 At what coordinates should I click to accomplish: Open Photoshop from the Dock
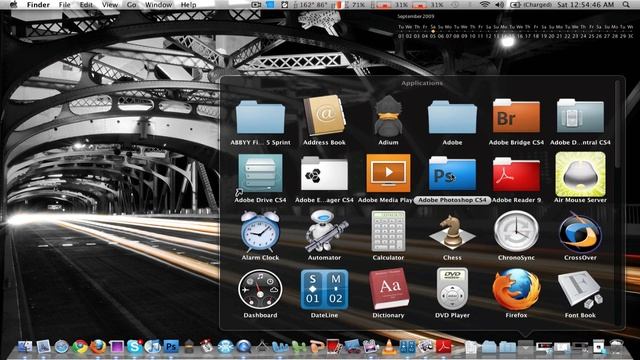(x=171, y=347)
